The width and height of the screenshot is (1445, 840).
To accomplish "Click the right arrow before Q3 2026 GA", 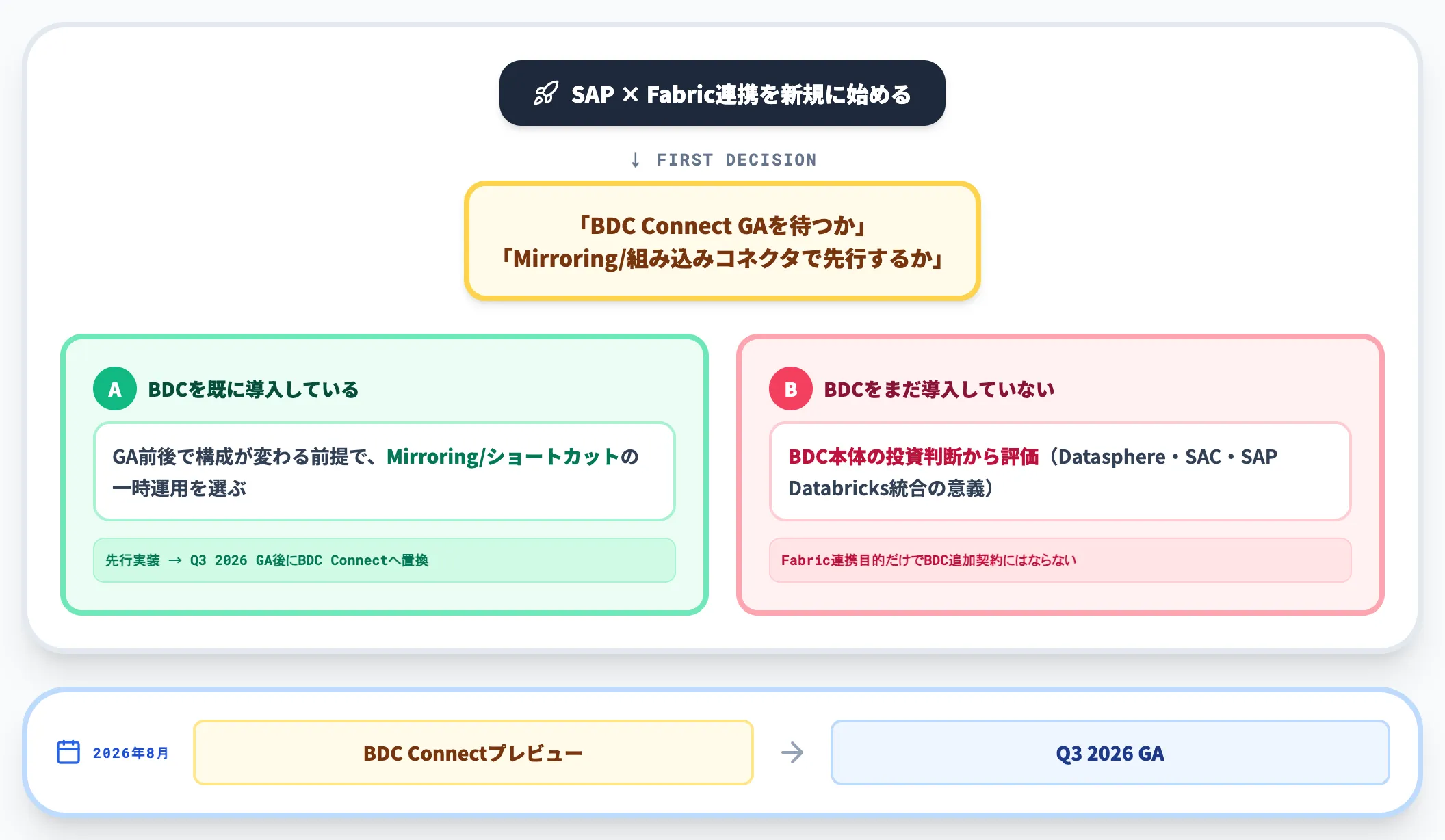I will tap(792, 752).
